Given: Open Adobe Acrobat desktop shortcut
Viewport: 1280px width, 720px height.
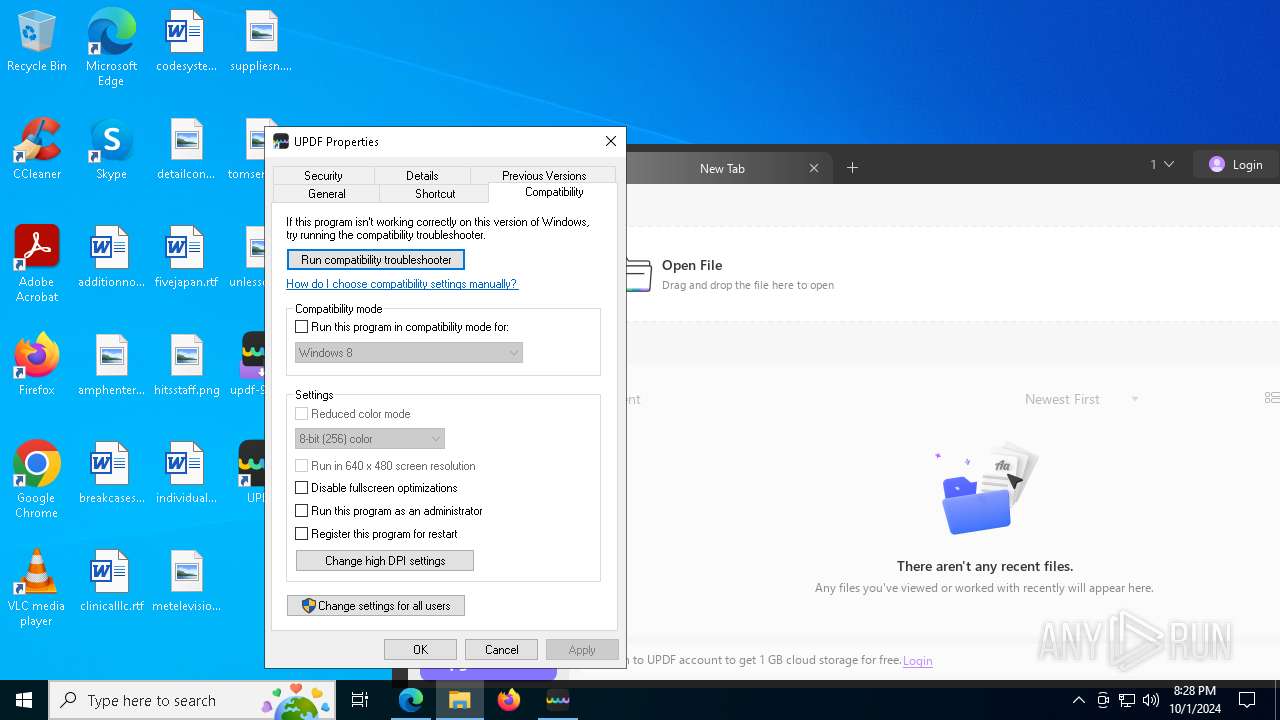Looking at the screenshot, I should coord(37,264).
